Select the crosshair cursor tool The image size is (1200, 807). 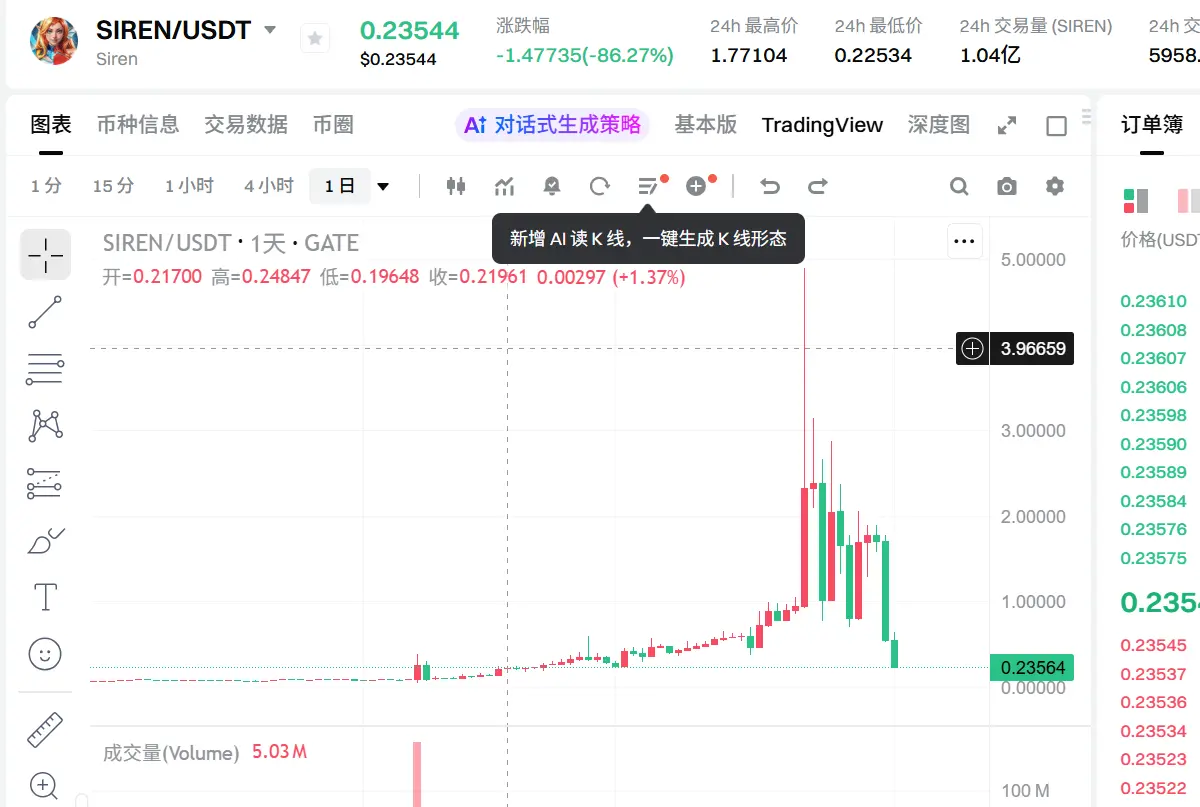point(46,254)
